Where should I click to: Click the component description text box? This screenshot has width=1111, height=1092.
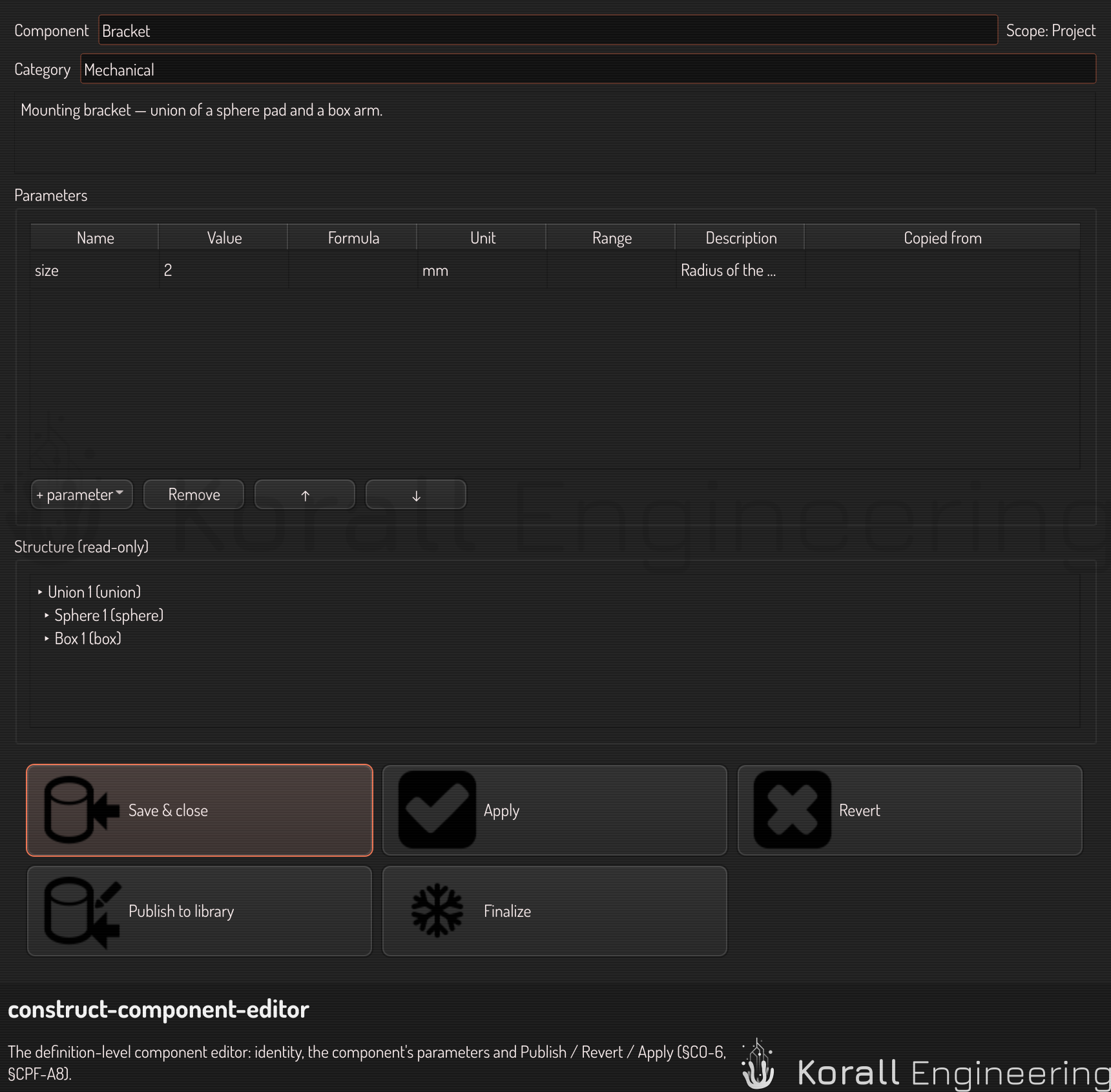point(555,132)
